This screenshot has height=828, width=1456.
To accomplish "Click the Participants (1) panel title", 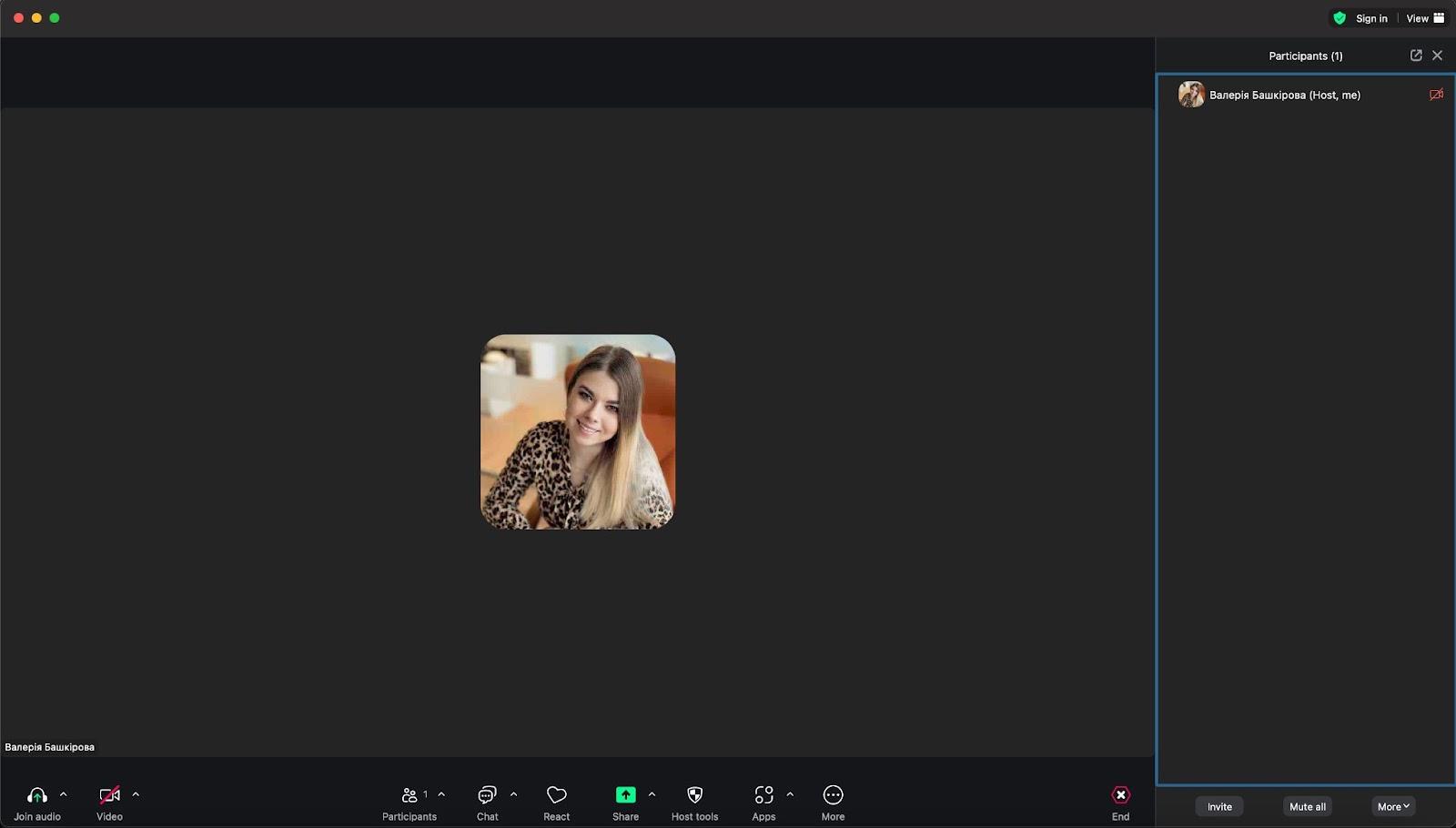I will click(x=1306, y=56).
